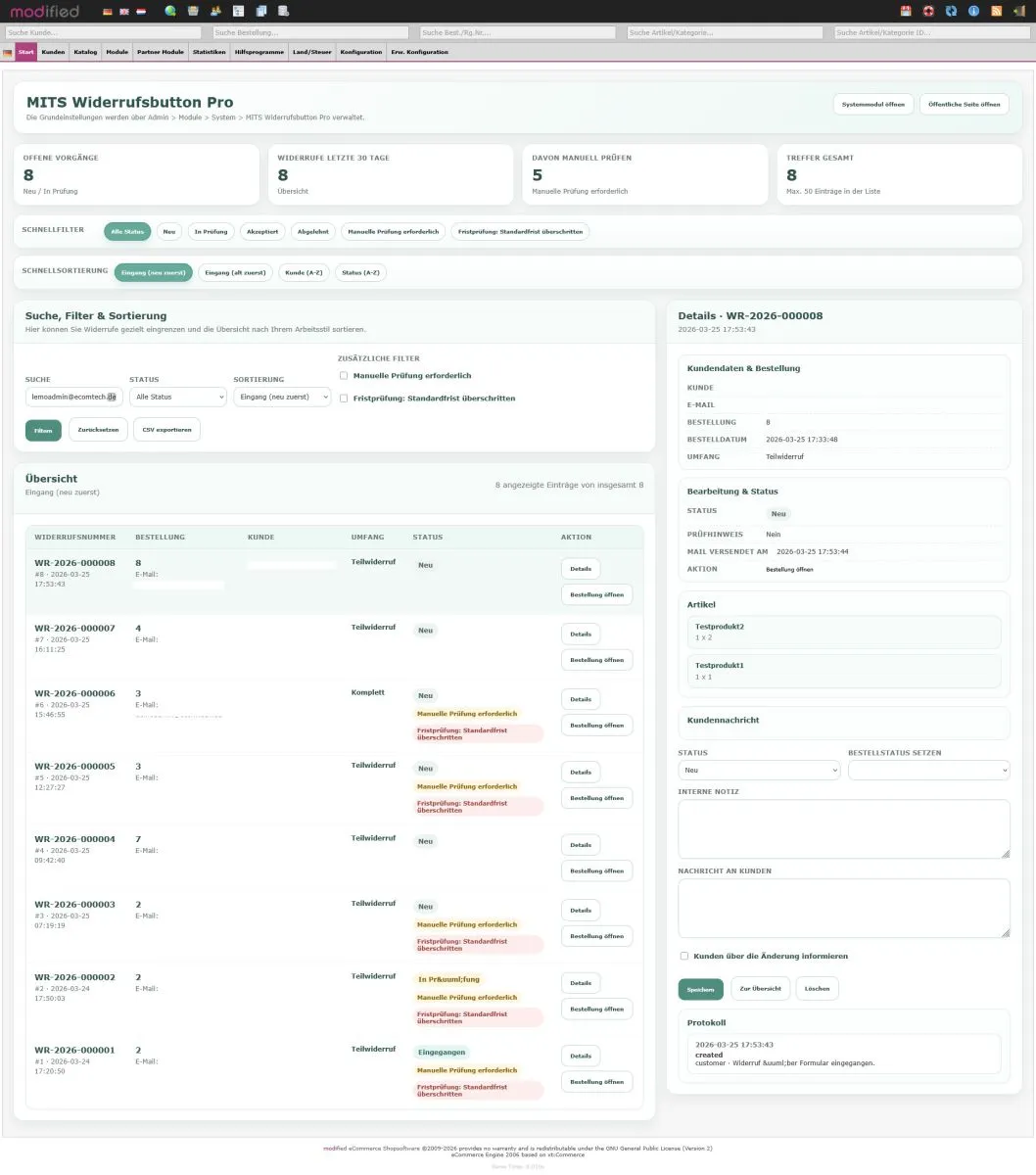Select the 'Abgelehnt' quick filter chip
The width and height of the screenshot is (1036, 1175).
click(x=313, y=232)
